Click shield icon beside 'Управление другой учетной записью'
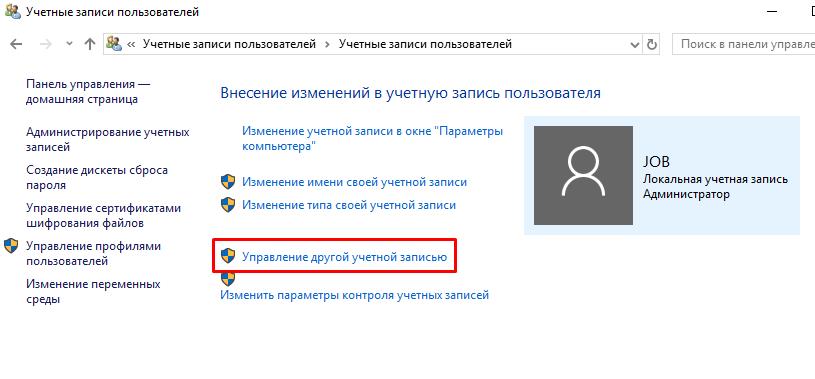Image resolution: width=815 pixels, height=379 pixels. pos(228,256)
